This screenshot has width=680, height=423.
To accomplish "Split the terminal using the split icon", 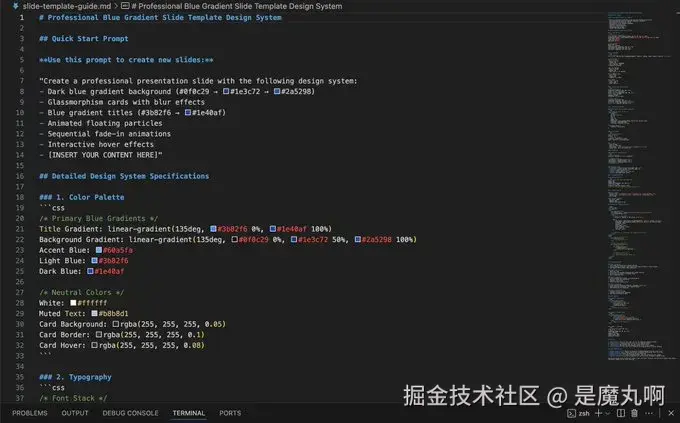I will 621,413.
